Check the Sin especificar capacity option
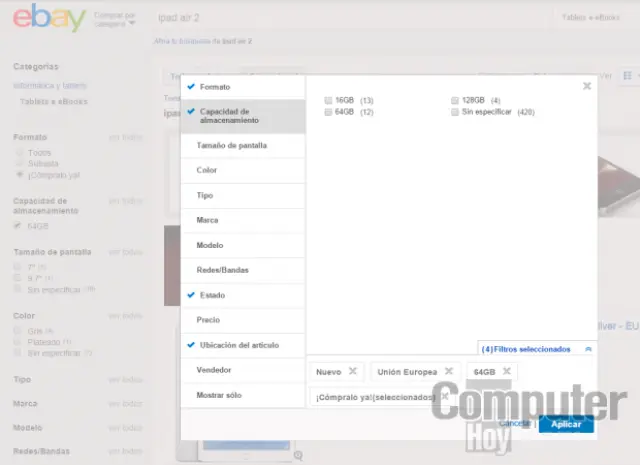 (x=455, y=112)
